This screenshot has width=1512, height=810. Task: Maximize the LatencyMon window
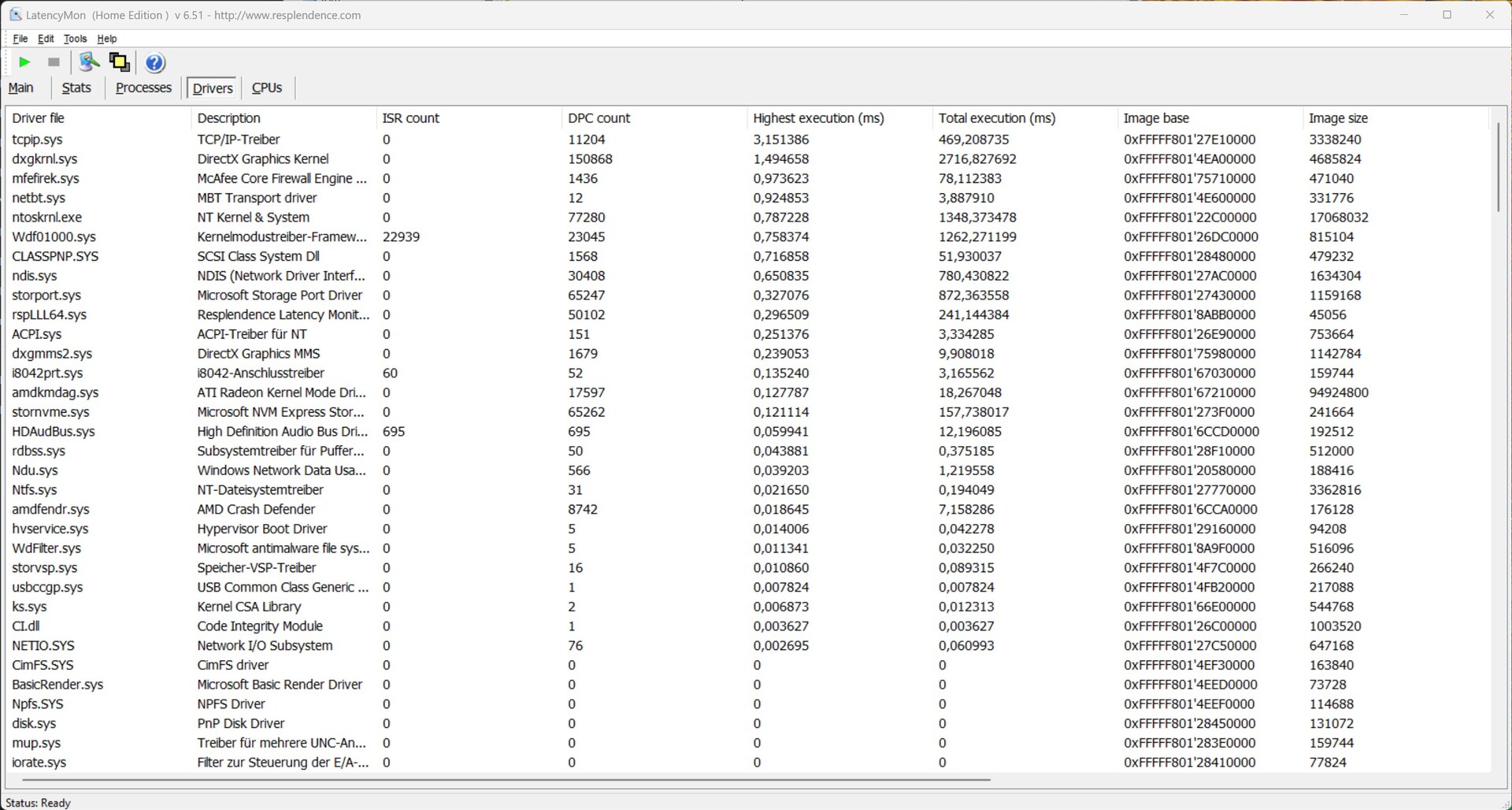pos(1447,15)
